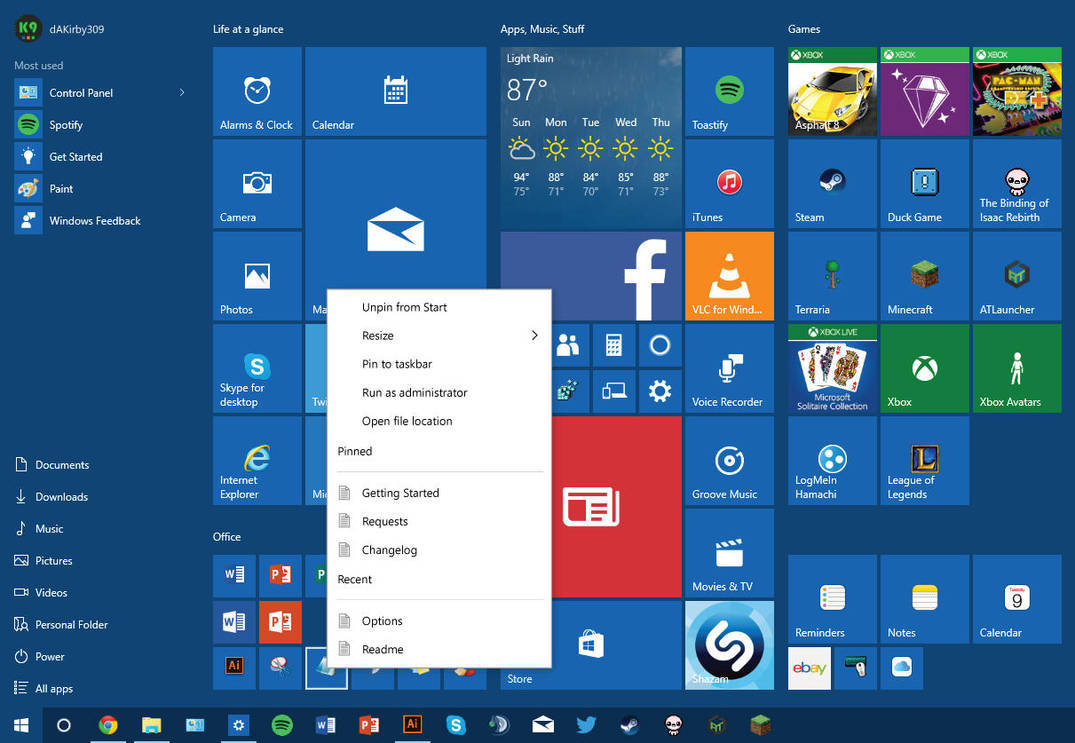
Task: Launch the Skype for desktop tile
Action: [x=257, y=369]
